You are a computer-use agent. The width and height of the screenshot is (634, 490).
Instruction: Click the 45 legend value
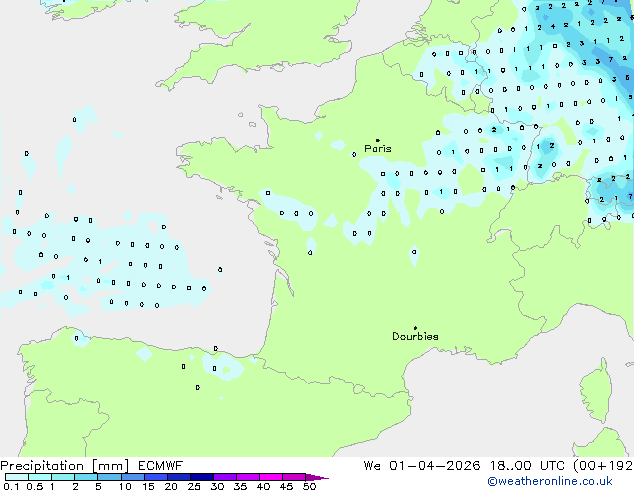pyautogui.click(x=286, y=486)
